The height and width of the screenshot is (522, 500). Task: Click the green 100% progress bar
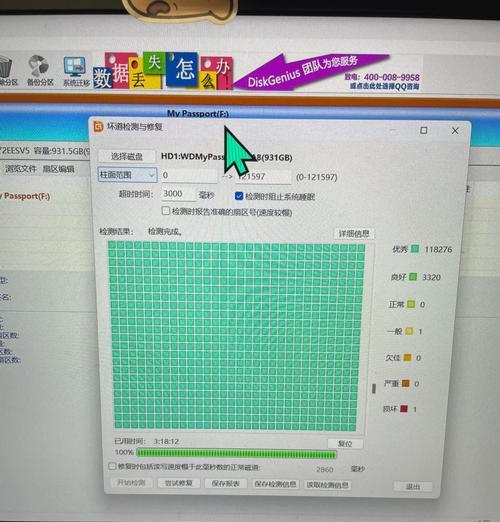pos(236,453)
